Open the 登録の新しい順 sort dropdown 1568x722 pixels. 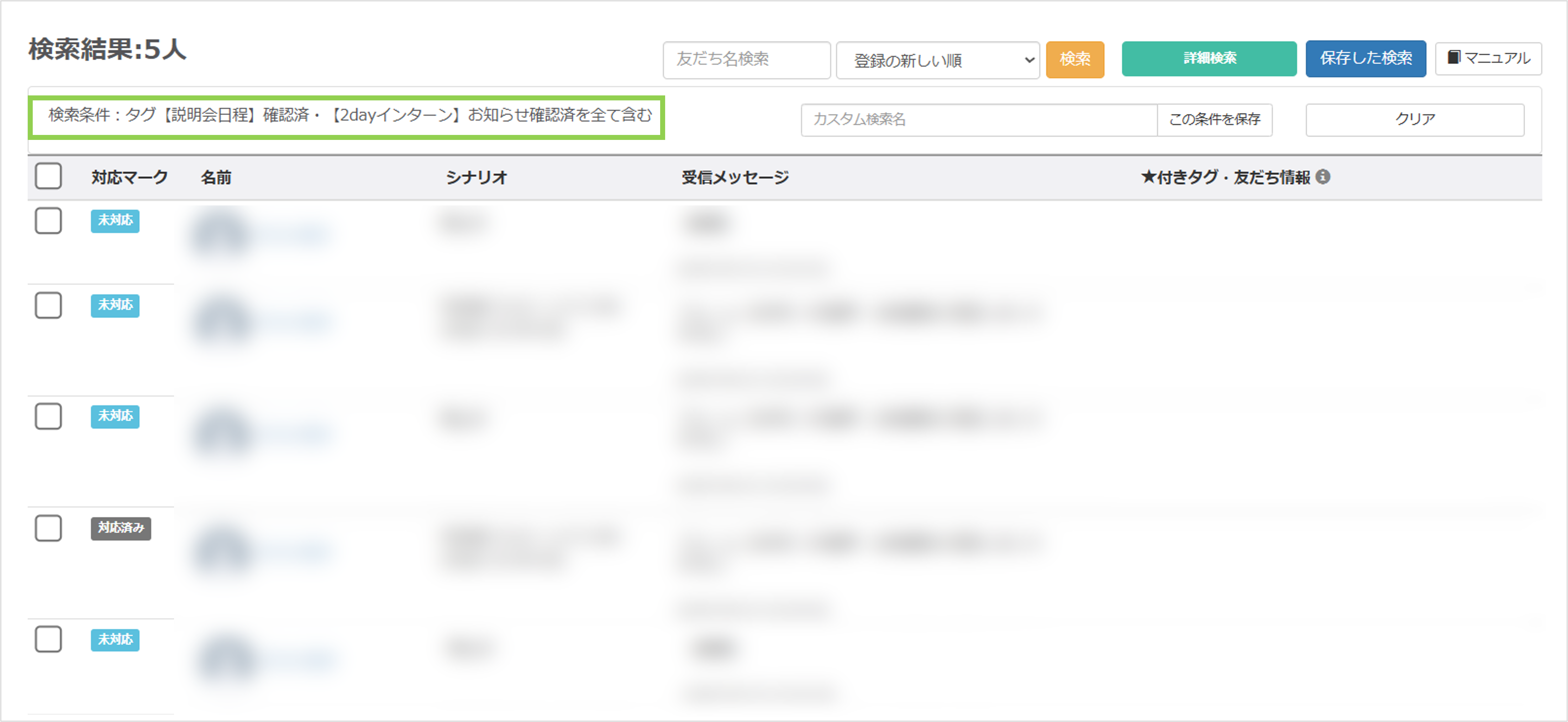pos(937,60)
